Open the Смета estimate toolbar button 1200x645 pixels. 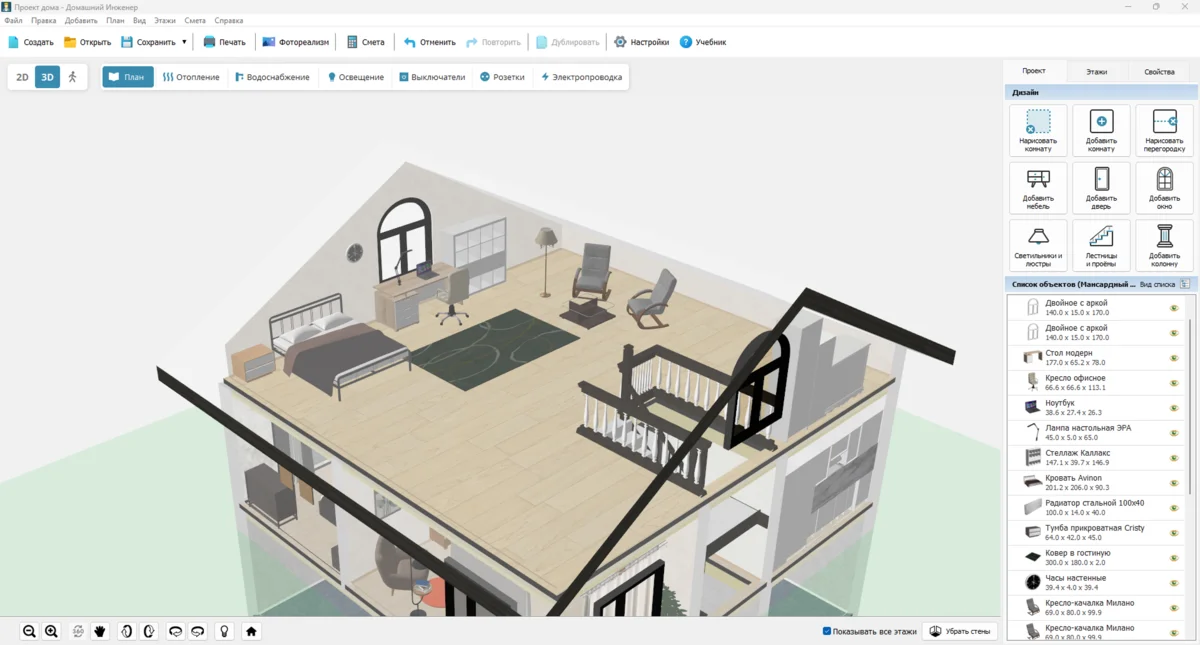[x=365, y=42]
